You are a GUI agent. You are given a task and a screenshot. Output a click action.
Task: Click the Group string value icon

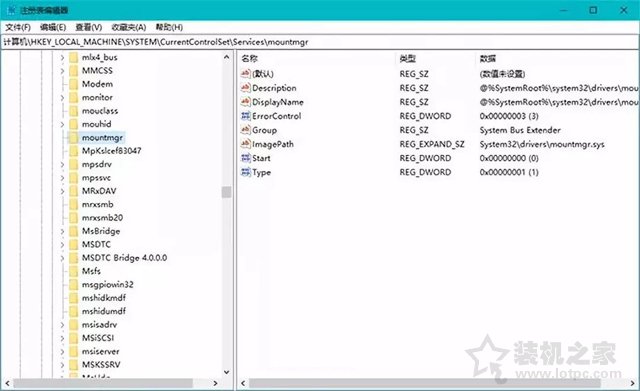[x=245, y=130]
